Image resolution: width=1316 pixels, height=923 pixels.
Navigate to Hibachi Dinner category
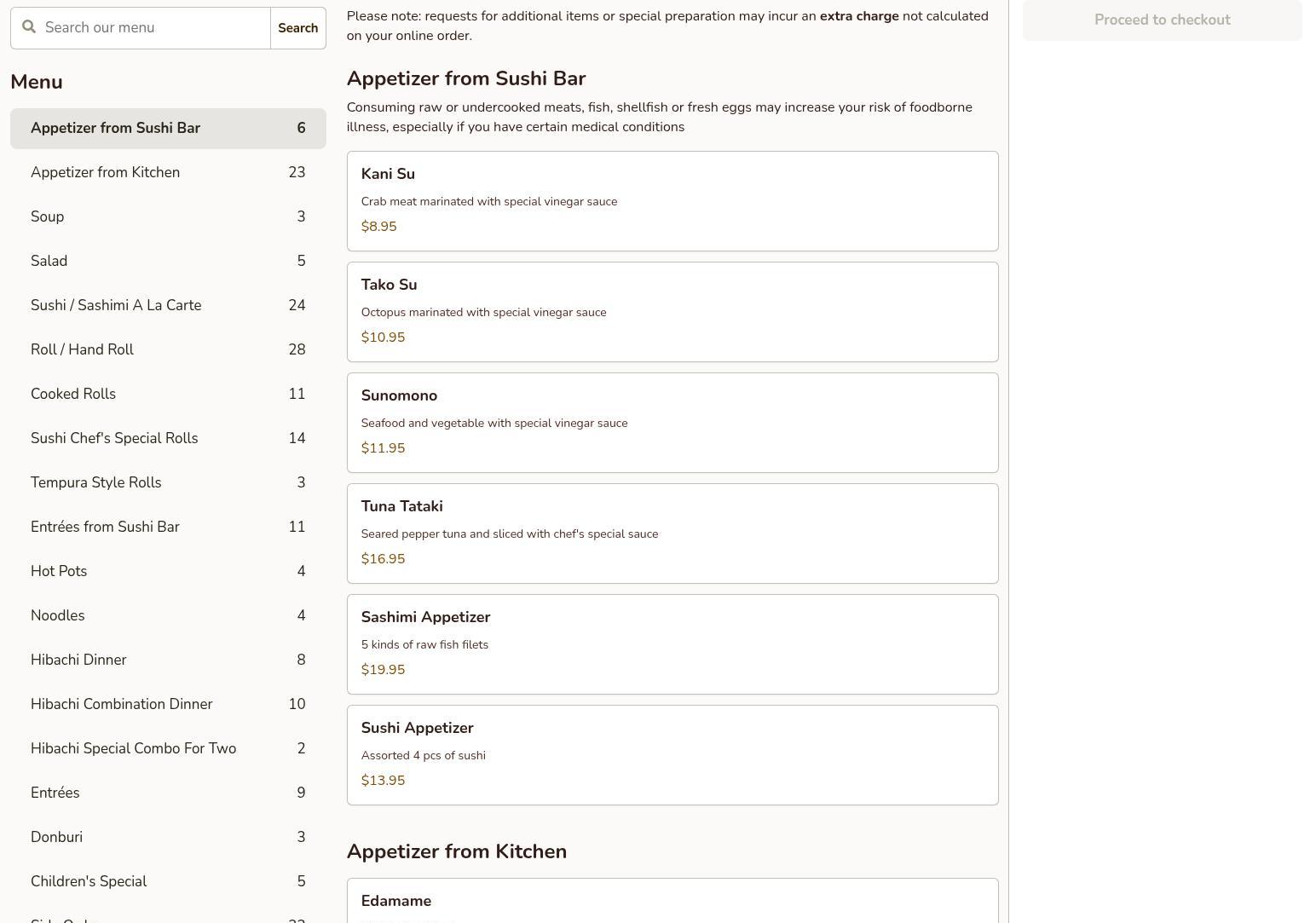coord(168,660)
